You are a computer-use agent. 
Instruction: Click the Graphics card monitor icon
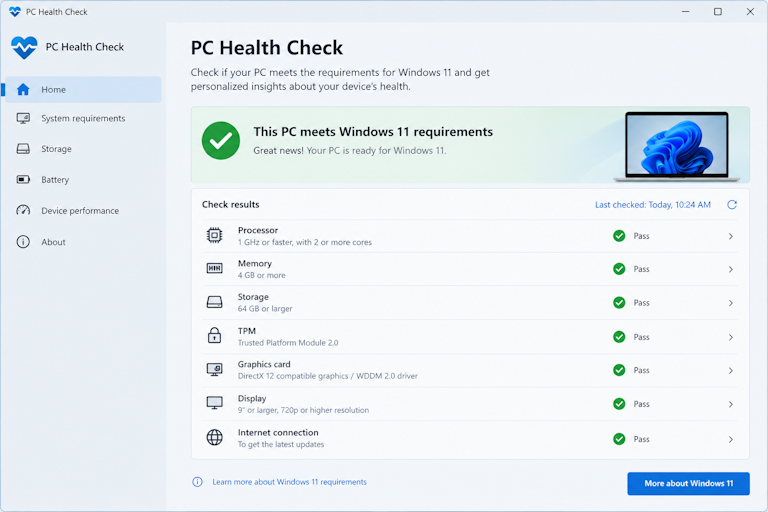(214, 369)
